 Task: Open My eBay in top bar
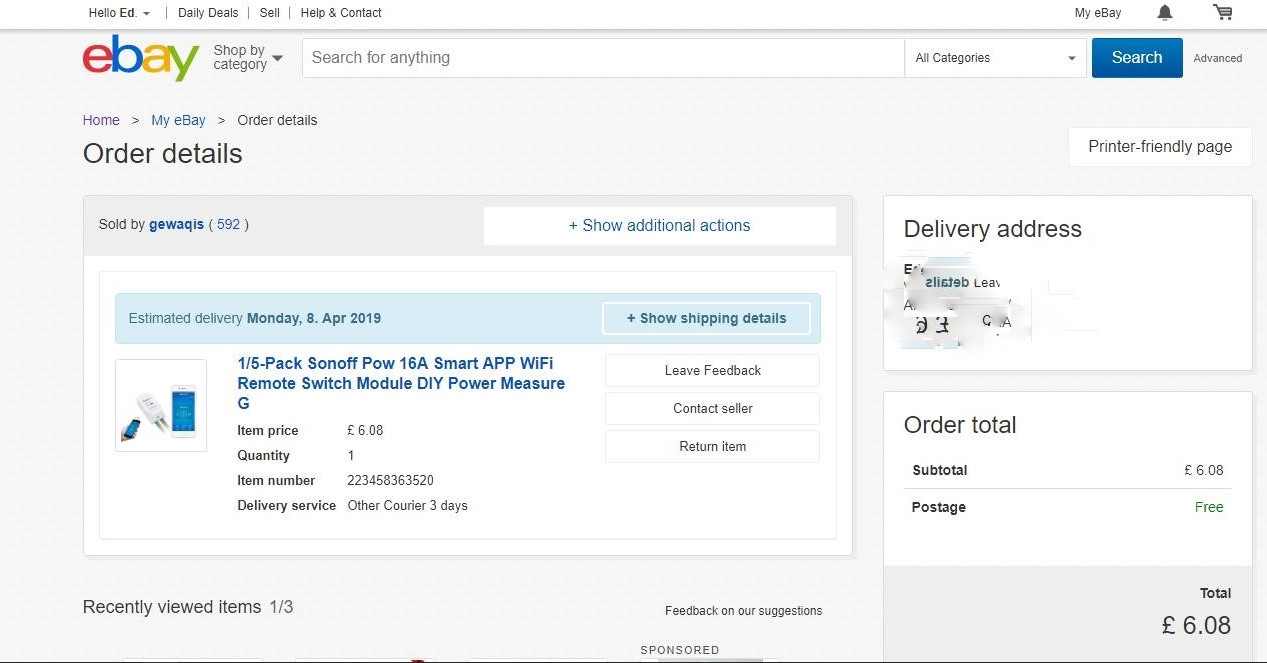(1098, 13)
